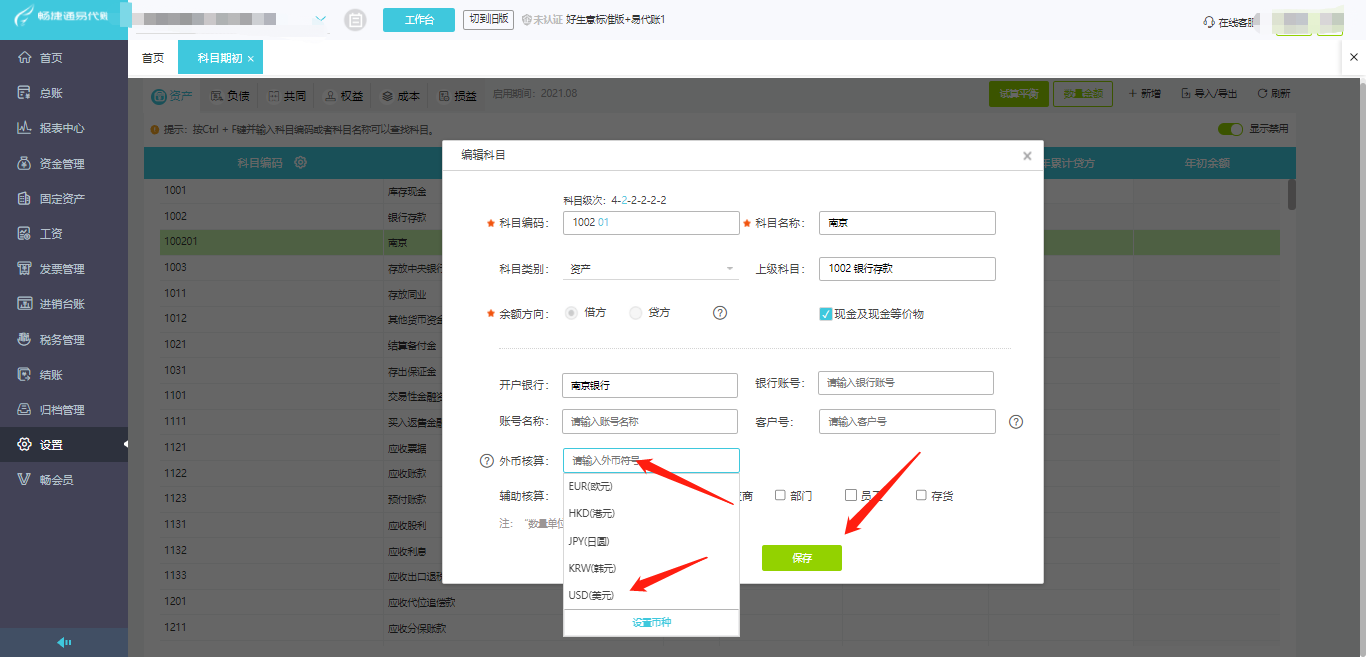Collapse the sidebar with bottom arrow icon

tap(64, 642)
